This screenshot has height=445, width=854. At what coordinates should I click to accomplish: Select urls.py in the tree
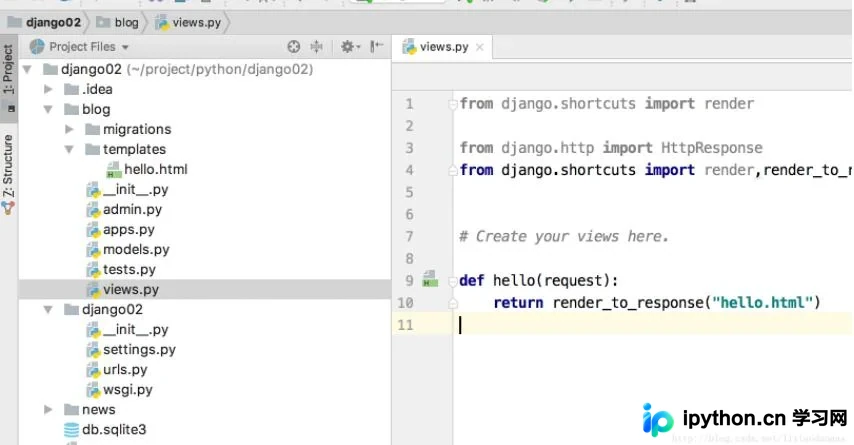(125, 369)
